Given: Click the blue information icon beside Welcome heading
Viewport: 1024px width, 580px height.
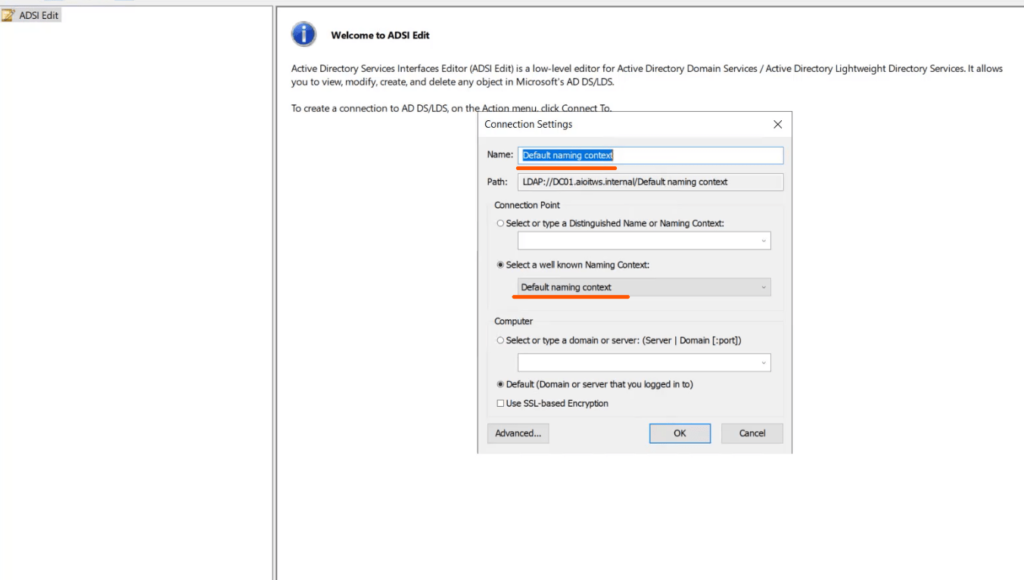Looking at the screenshot, I should (304, 34).
